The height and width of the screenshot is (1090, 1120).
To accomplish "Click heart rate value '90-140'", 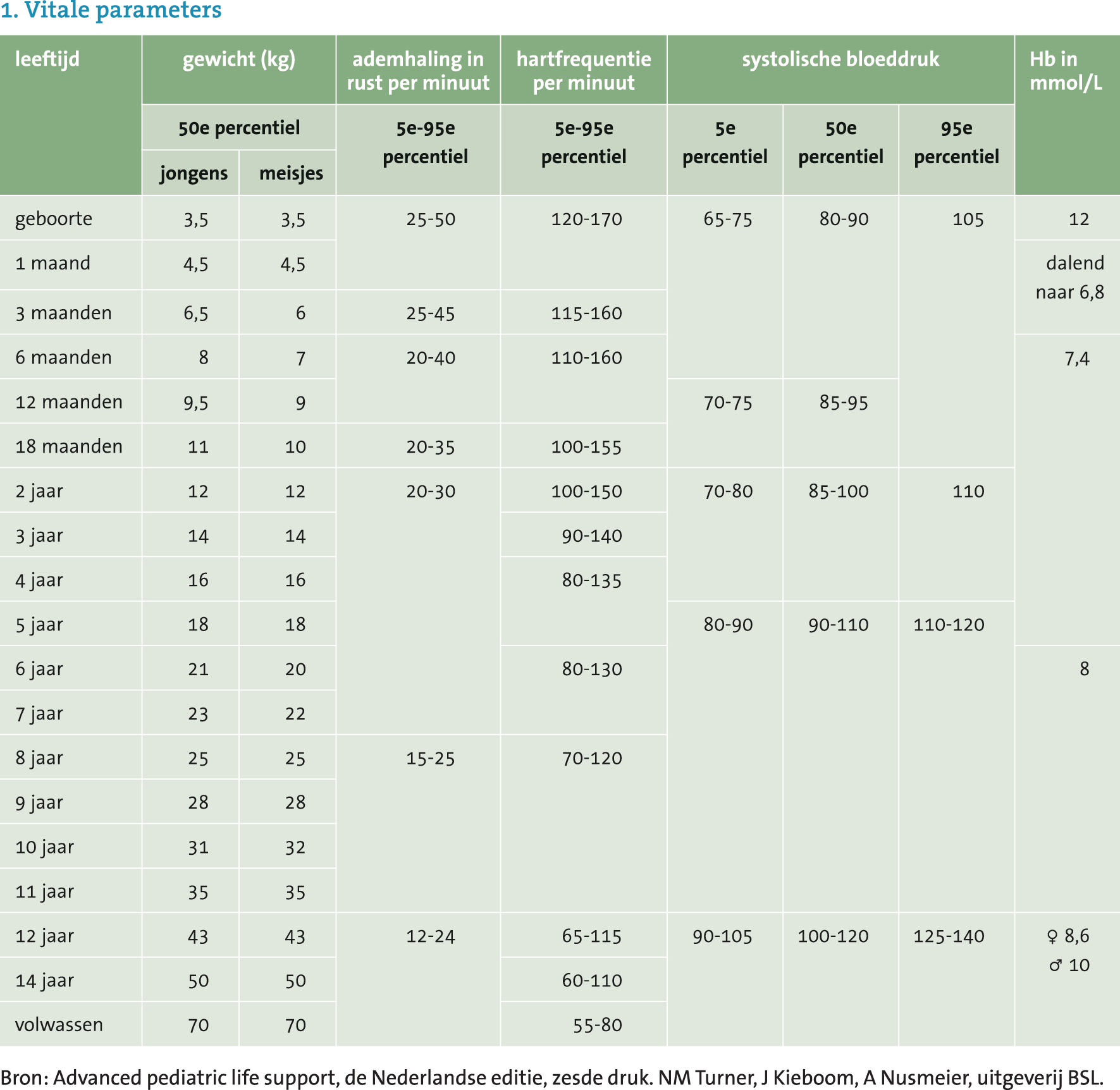I will point(592,536).
